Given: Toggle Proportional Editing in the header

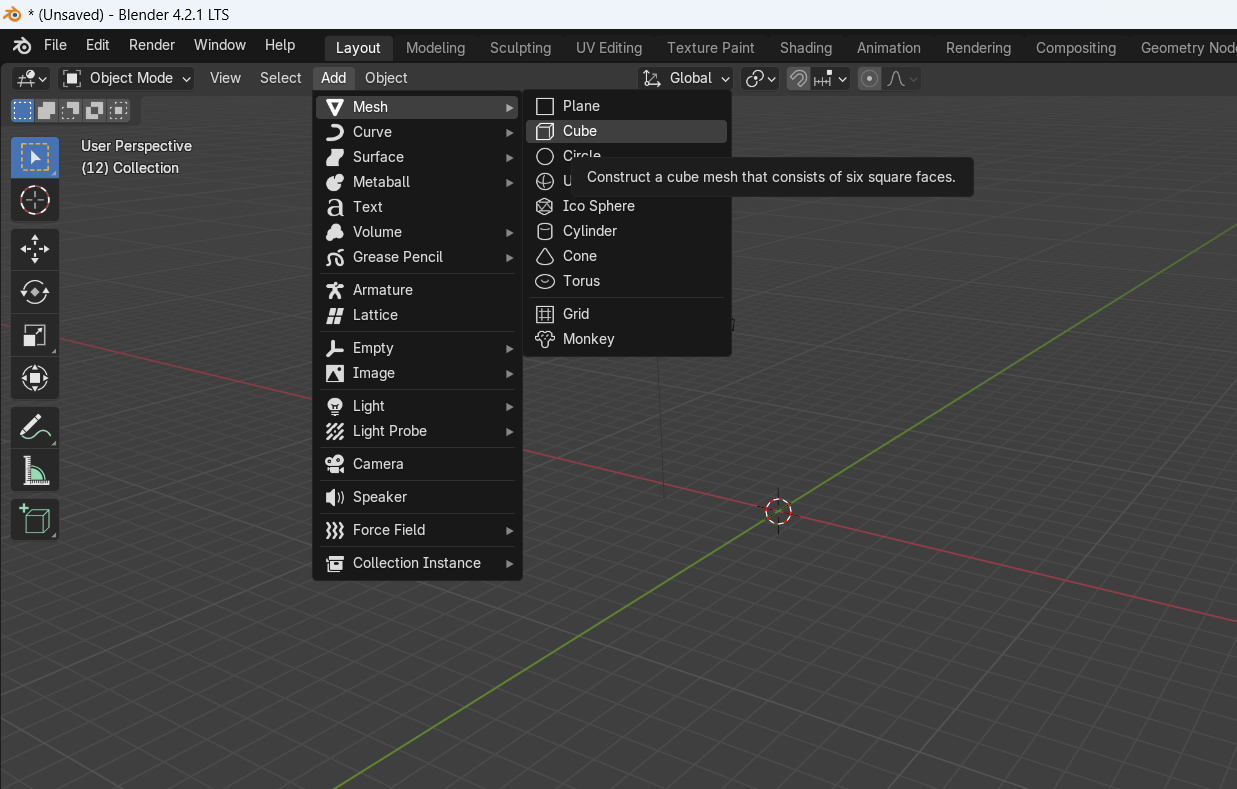Looking at the screenshot, I should (x=869, y=78).
